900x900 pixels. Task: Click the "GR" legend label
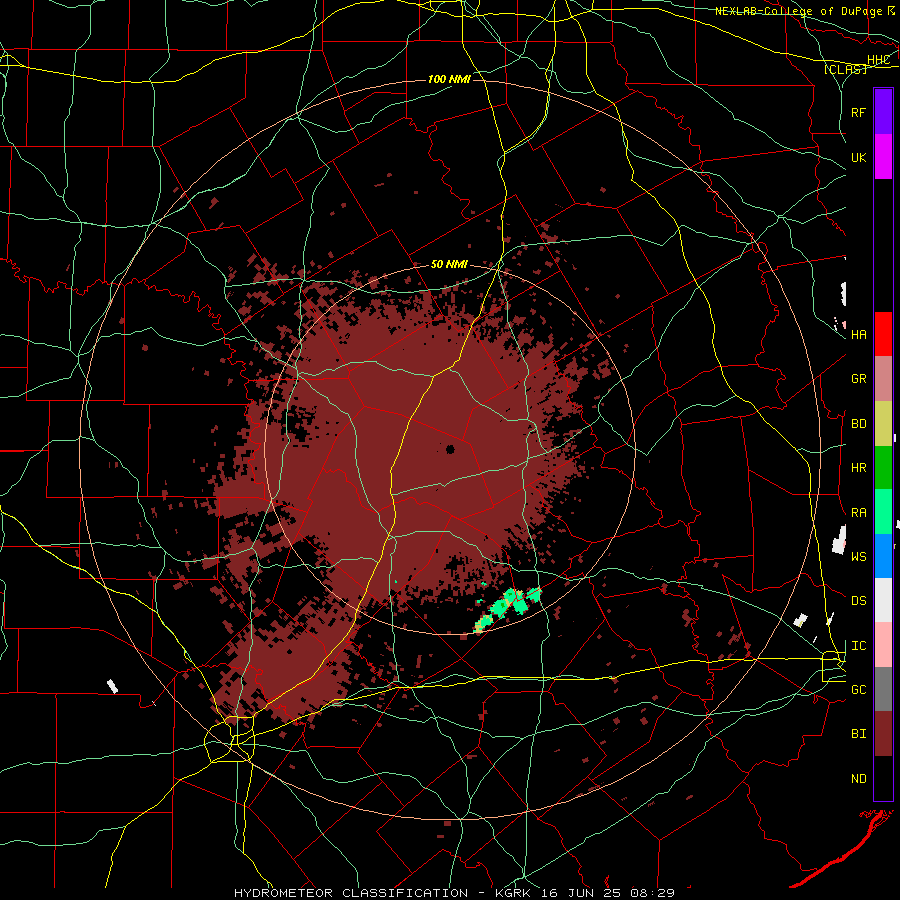tap(858, 379)
